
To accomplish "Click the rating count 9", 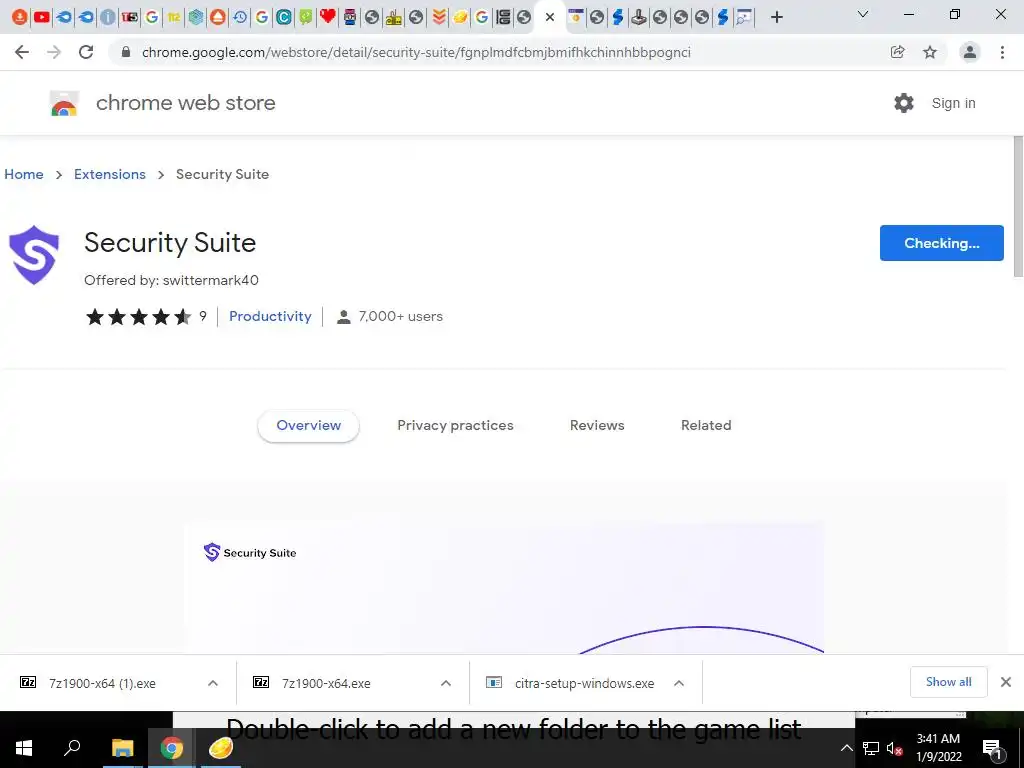I will pyautogui.click(x=203, y=316).
